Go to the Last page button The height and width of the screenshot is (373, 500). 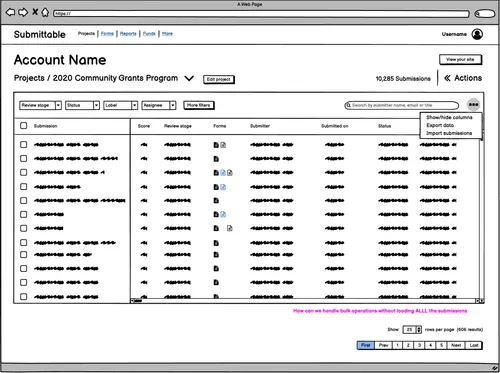474,345
